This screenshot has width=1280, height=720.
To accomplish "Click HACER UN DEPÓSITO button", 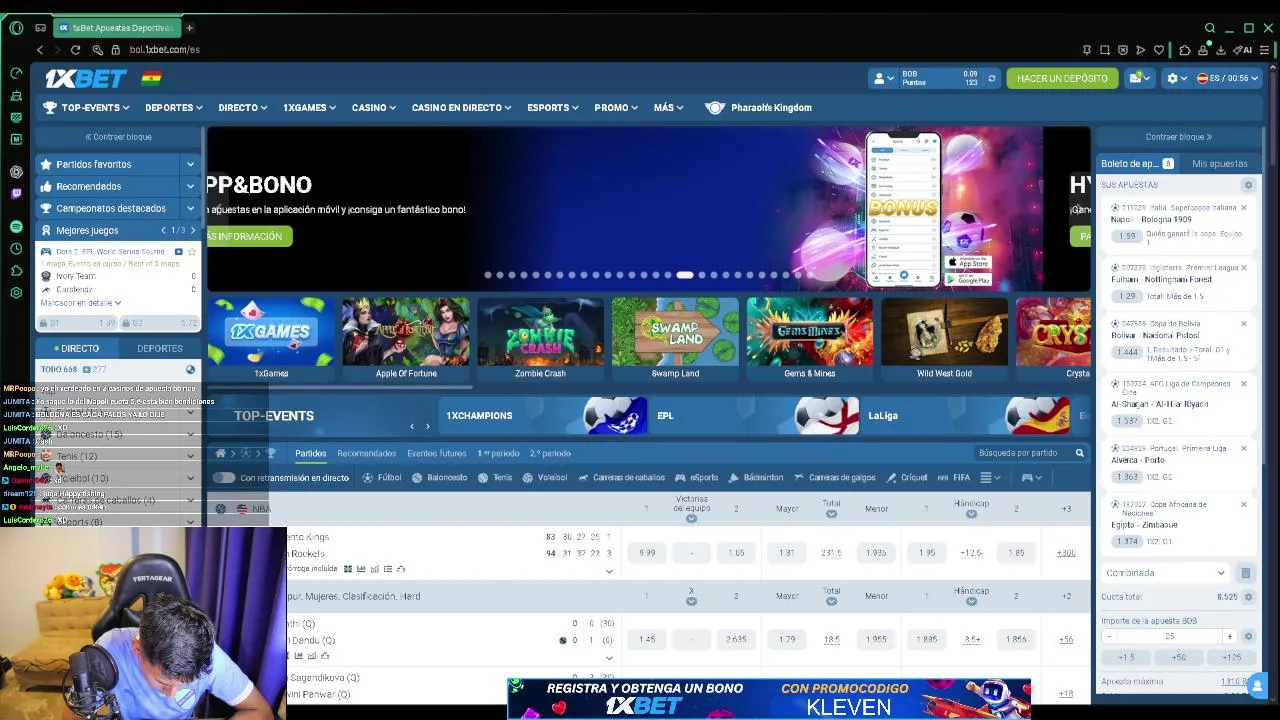I will [x=1062, y=78].
